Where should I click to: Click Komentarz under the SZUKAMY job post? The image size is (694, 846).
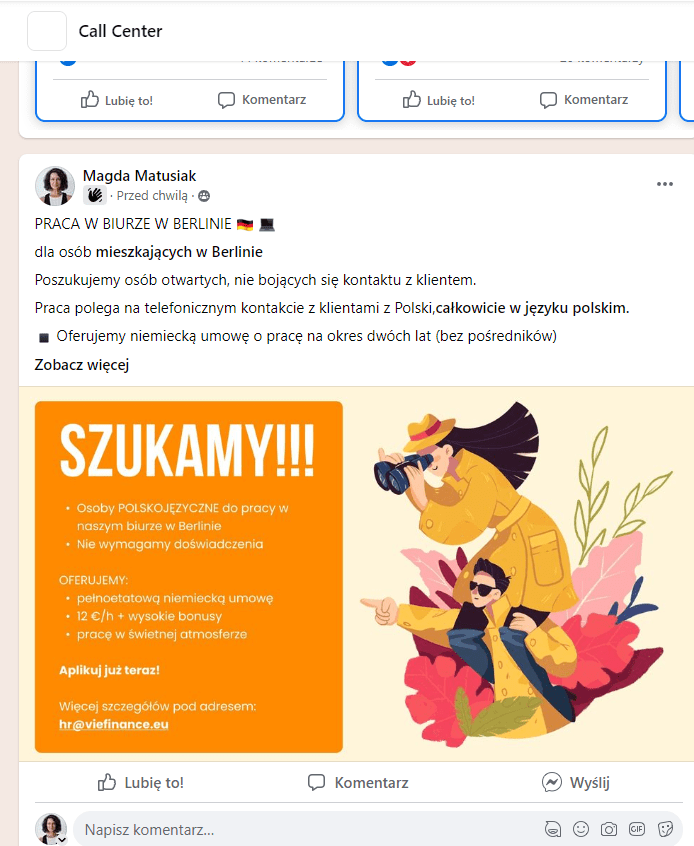[x=358, y=782]
